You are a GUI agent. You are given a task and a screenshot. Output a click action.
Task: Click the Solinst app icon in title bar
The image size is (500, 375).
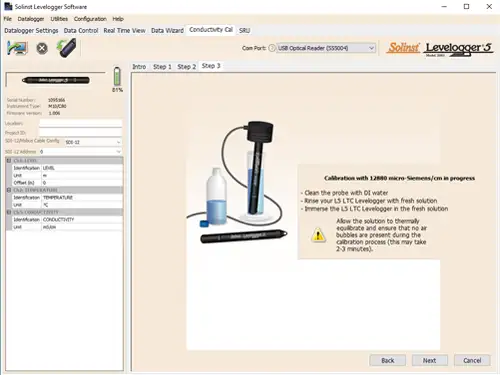[x=8, y=6]
